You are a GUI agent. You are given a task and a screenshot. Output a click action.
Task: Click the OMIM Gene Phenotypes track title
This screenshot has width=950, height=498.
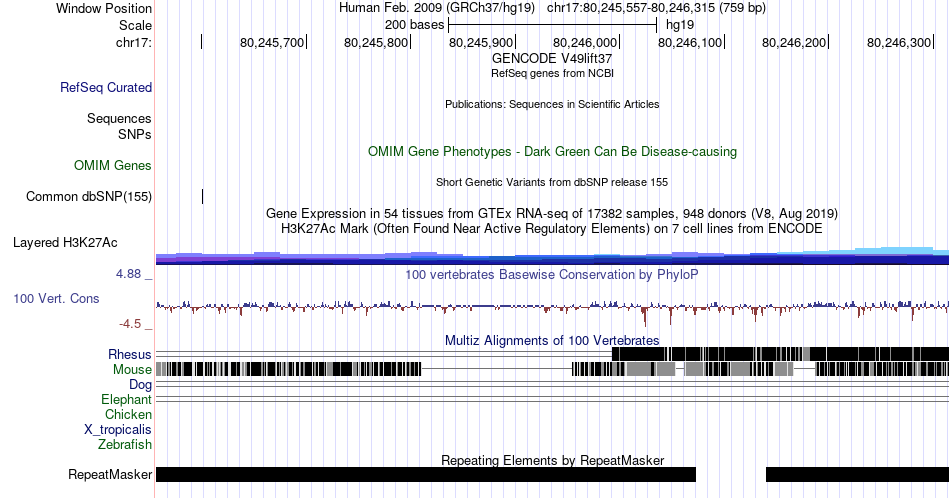pos(552,151)
